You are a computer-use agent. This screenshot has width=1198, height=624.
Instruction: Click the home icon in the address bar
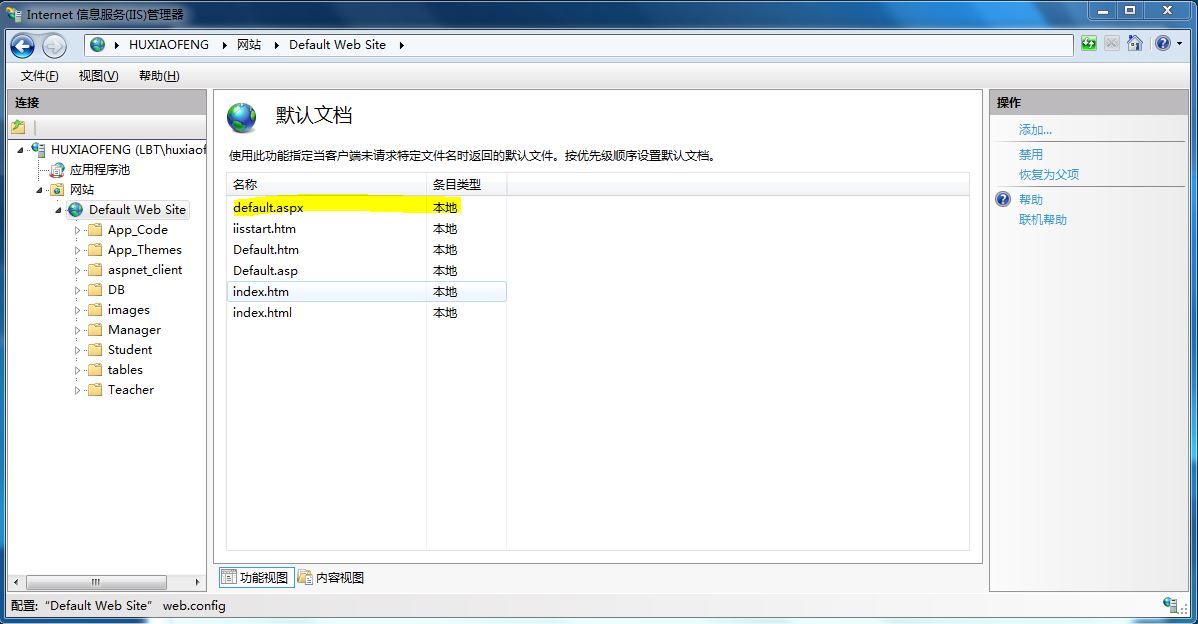(1135, 44)
